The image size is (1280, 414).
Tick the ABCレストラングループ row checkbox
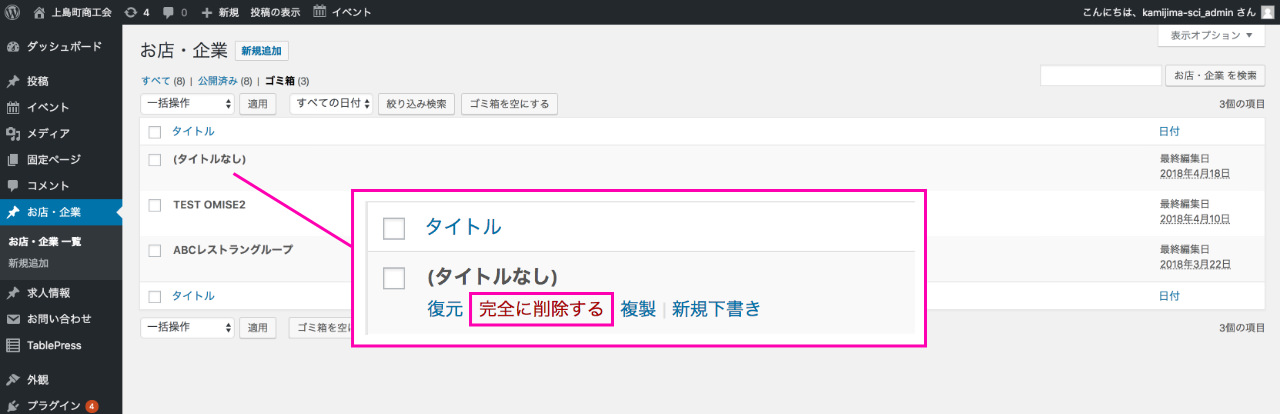point(155,250)
